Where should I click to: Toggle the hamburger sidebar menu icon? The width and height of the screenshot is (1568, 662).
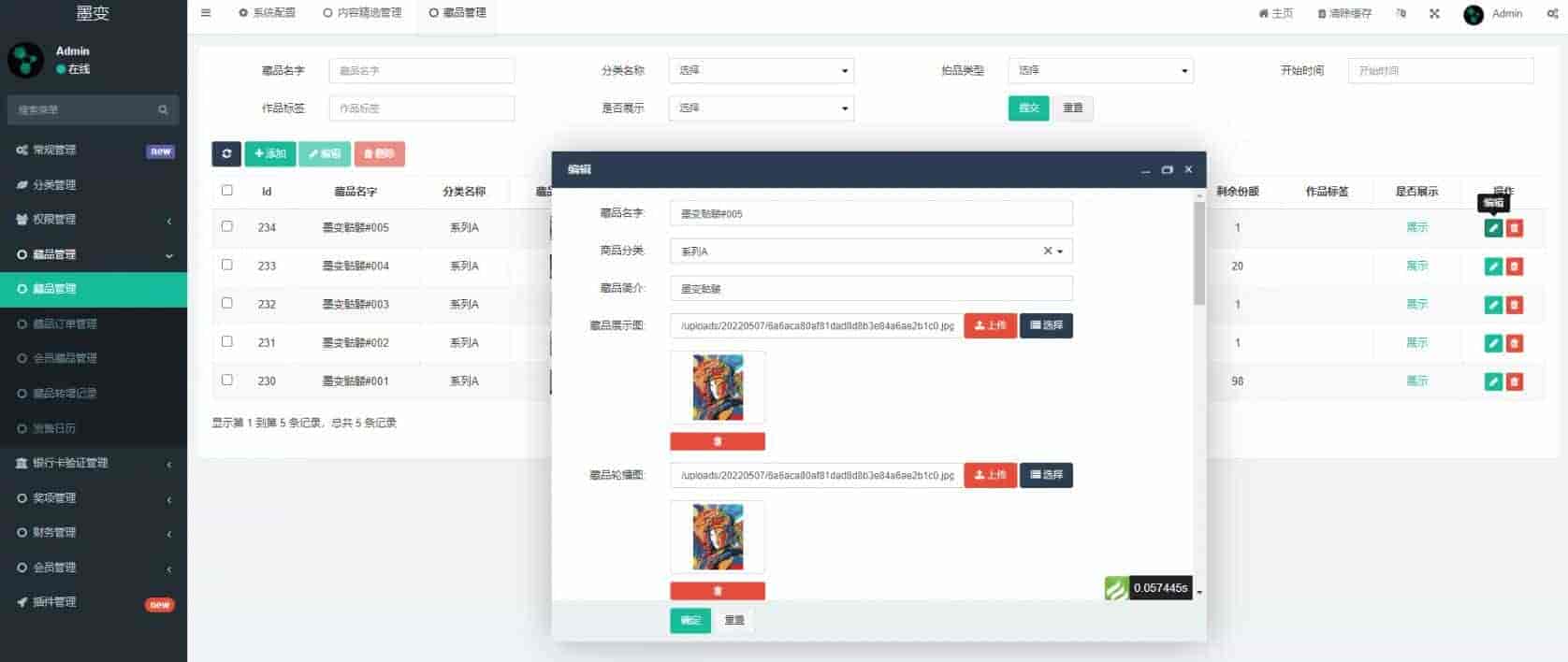click(x=206, y=13)
